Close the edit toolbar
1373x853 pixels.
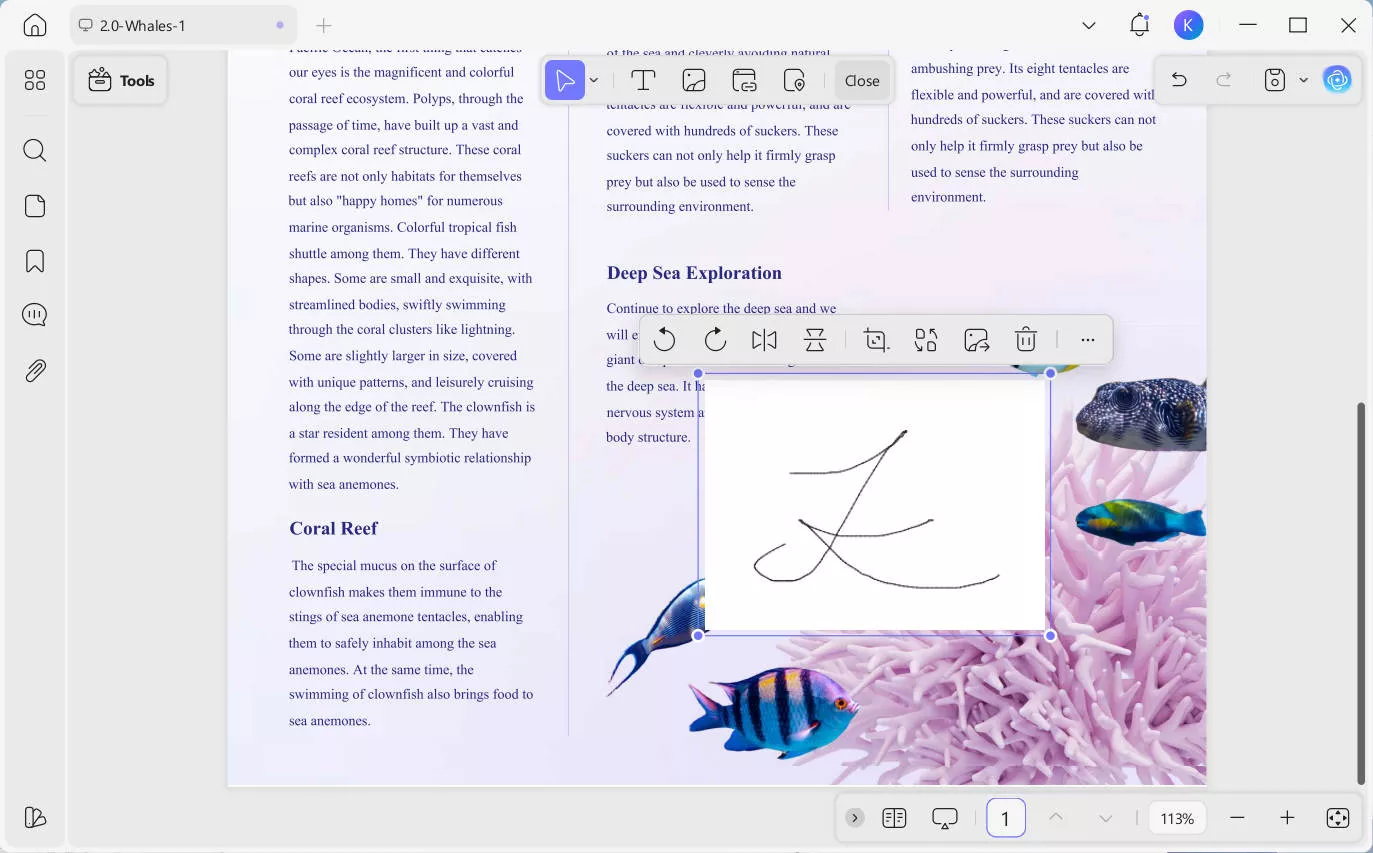pyautogui.click(x=862, y=81)
